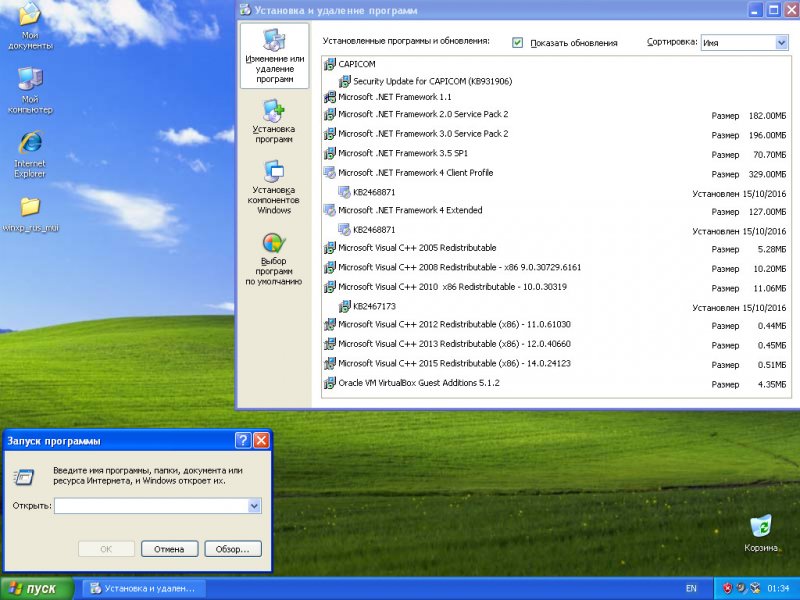Screen dimensions: 800x600
Task: Click the .NET Framework 2.0 Service Pack 2 icon
Action: (x=330, y=114)
